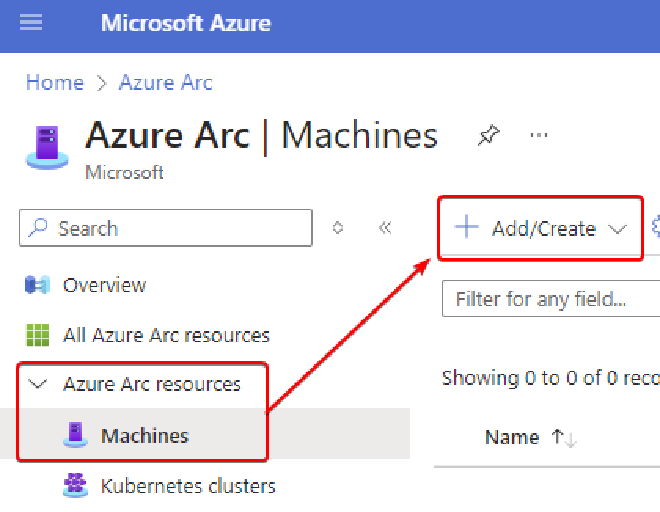The width and height of the screenshot is (660, 512).
Task: Collapse the sidebar with double chevron
Action: [385, 228]
